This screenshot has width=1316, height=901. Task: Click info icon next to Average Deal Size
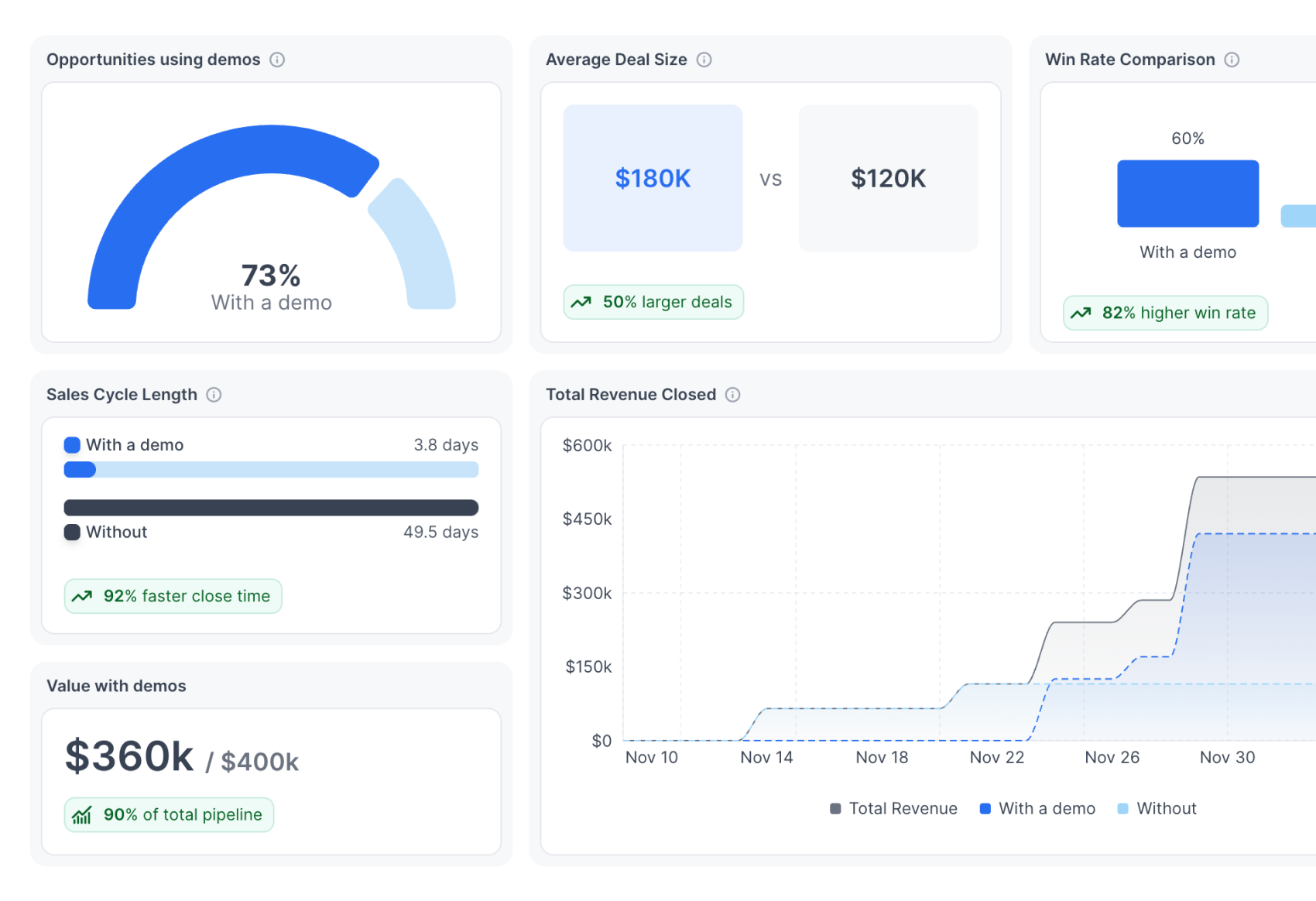point(704,60)
